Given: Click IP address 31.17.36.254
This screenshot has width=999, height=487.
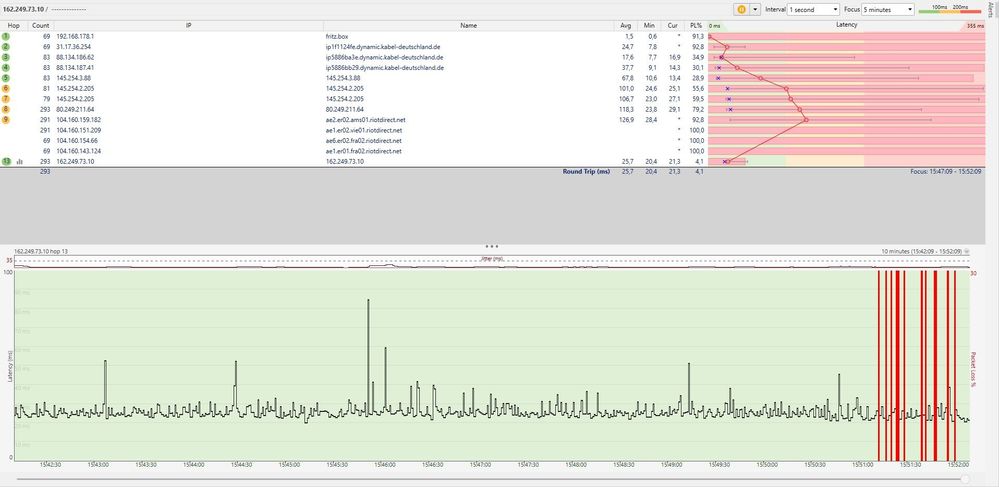Looking at the screenshot, I should [73, 47].
